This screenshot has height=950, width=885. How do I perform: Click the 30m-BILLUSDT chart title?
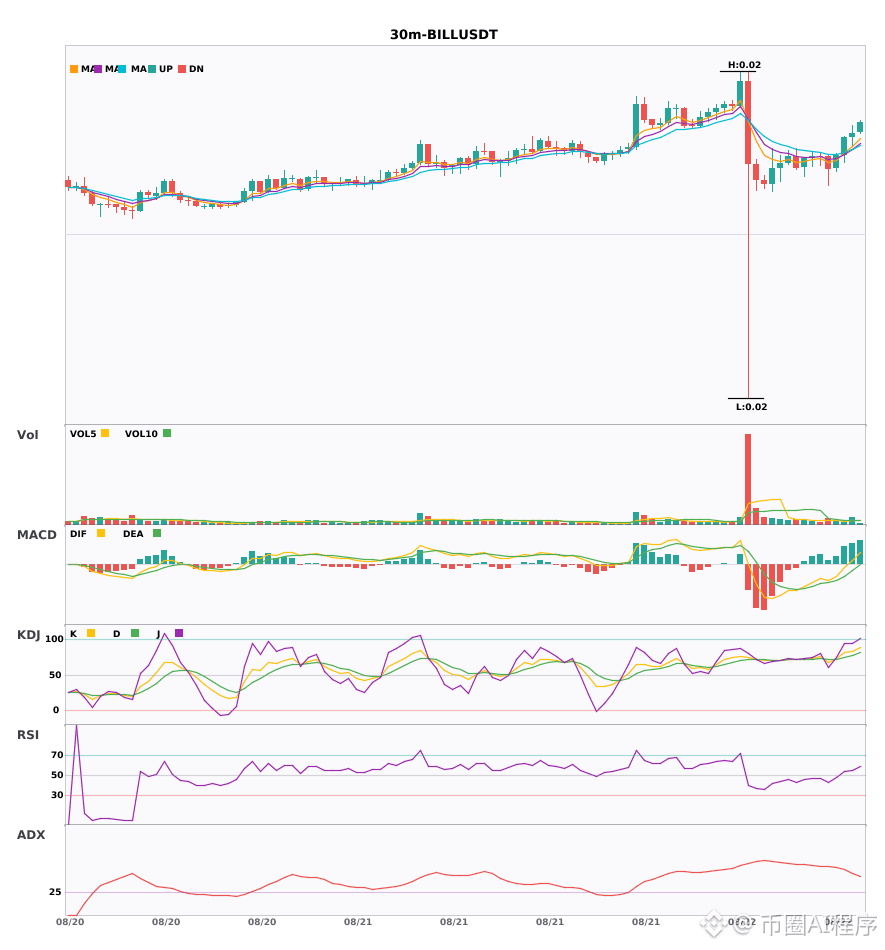click(x=443, y=35)
